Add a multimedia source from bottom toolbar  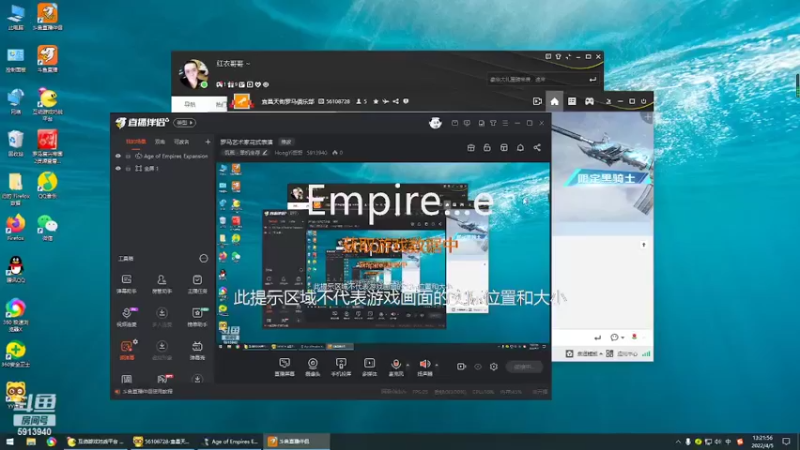pyautogui.click(x=369, y=363)
